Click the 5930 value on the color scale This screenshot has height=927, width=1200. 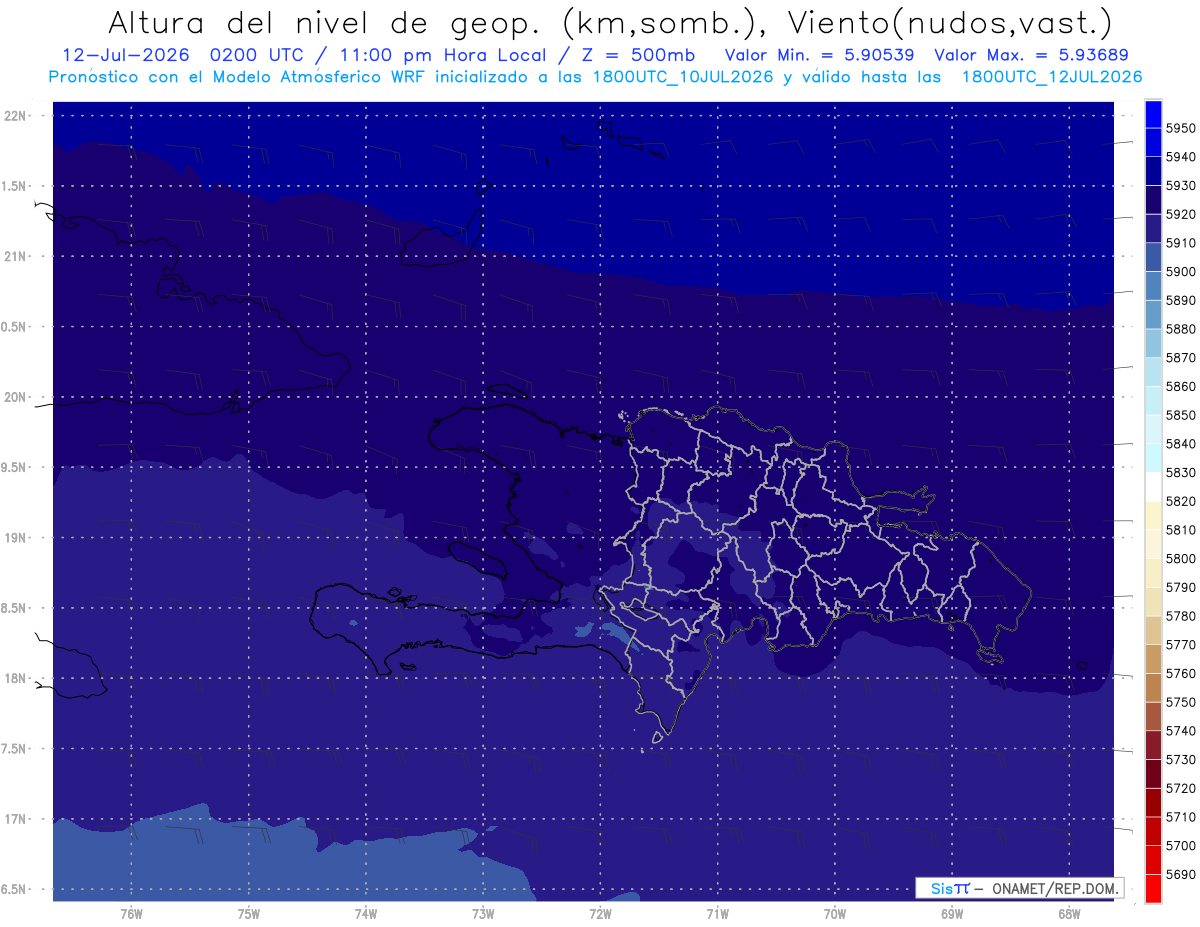pos(1181,185)
